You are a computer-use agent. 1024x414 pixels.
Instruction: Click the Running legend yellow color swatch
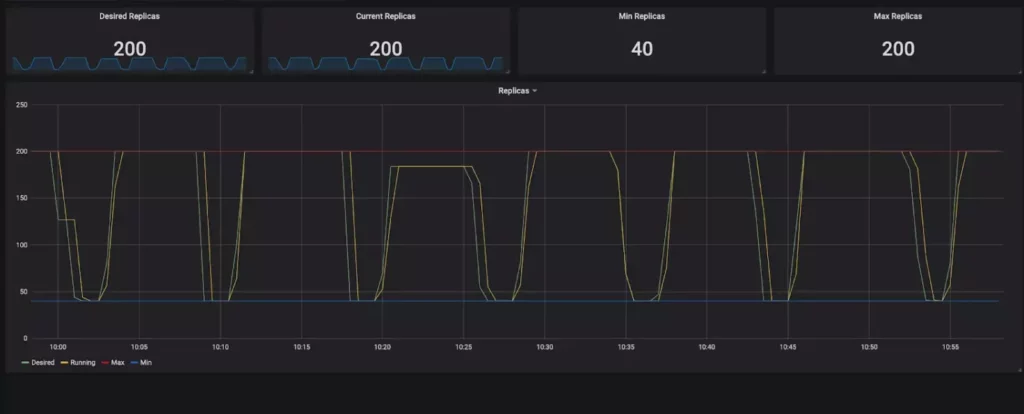(x=64, y=362)
